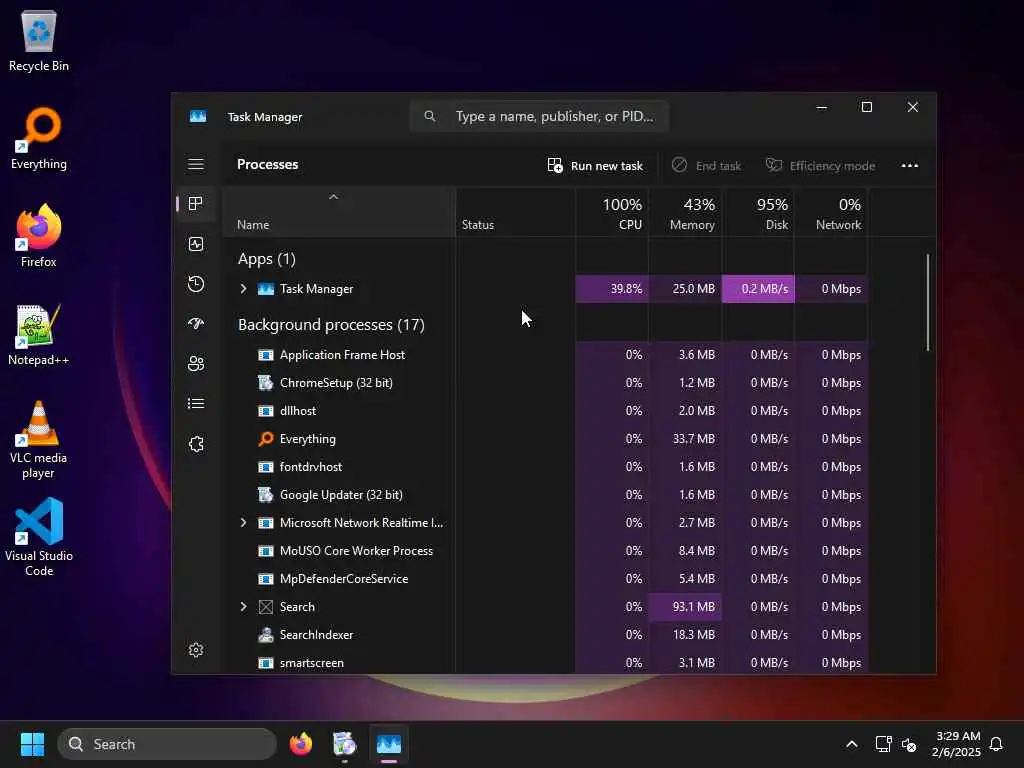Viewport: 1024px width, 768px height.
Task: Select the Everything desktop shortcut
Action: 39,138
